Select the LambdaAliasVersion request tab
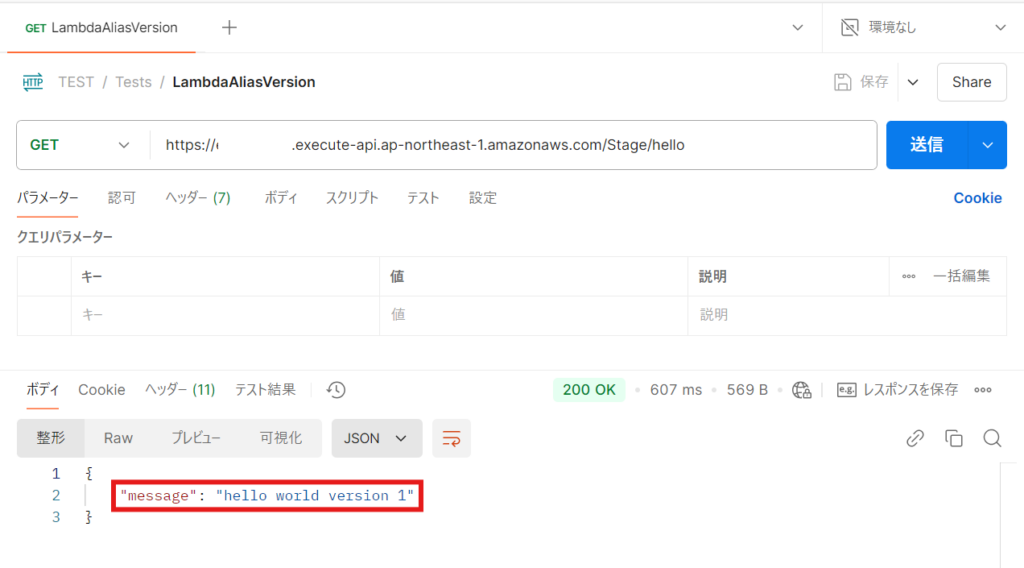The image size is (1024, 568). coord(101,27)
